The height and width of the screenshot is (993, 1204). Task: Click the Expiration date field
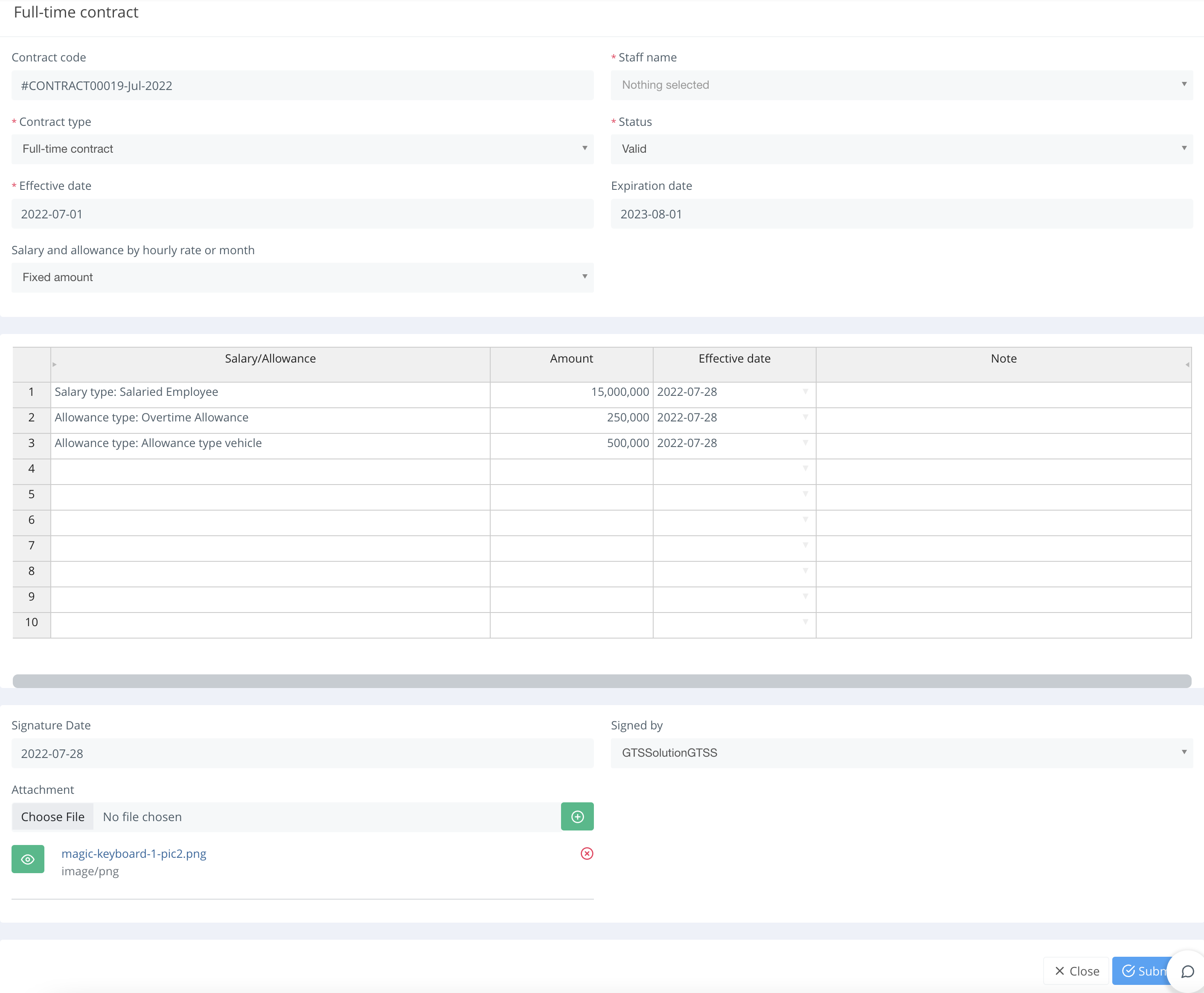pos(901,214)
